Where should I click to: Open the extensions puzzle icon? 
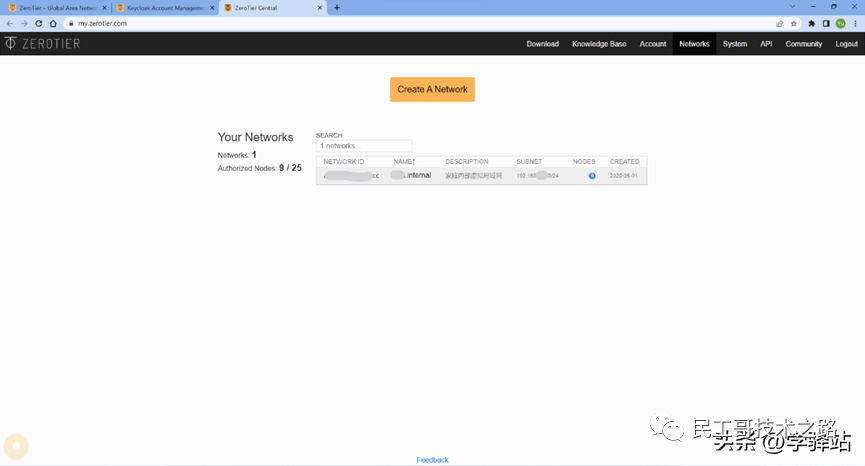(x=811, y=23)
